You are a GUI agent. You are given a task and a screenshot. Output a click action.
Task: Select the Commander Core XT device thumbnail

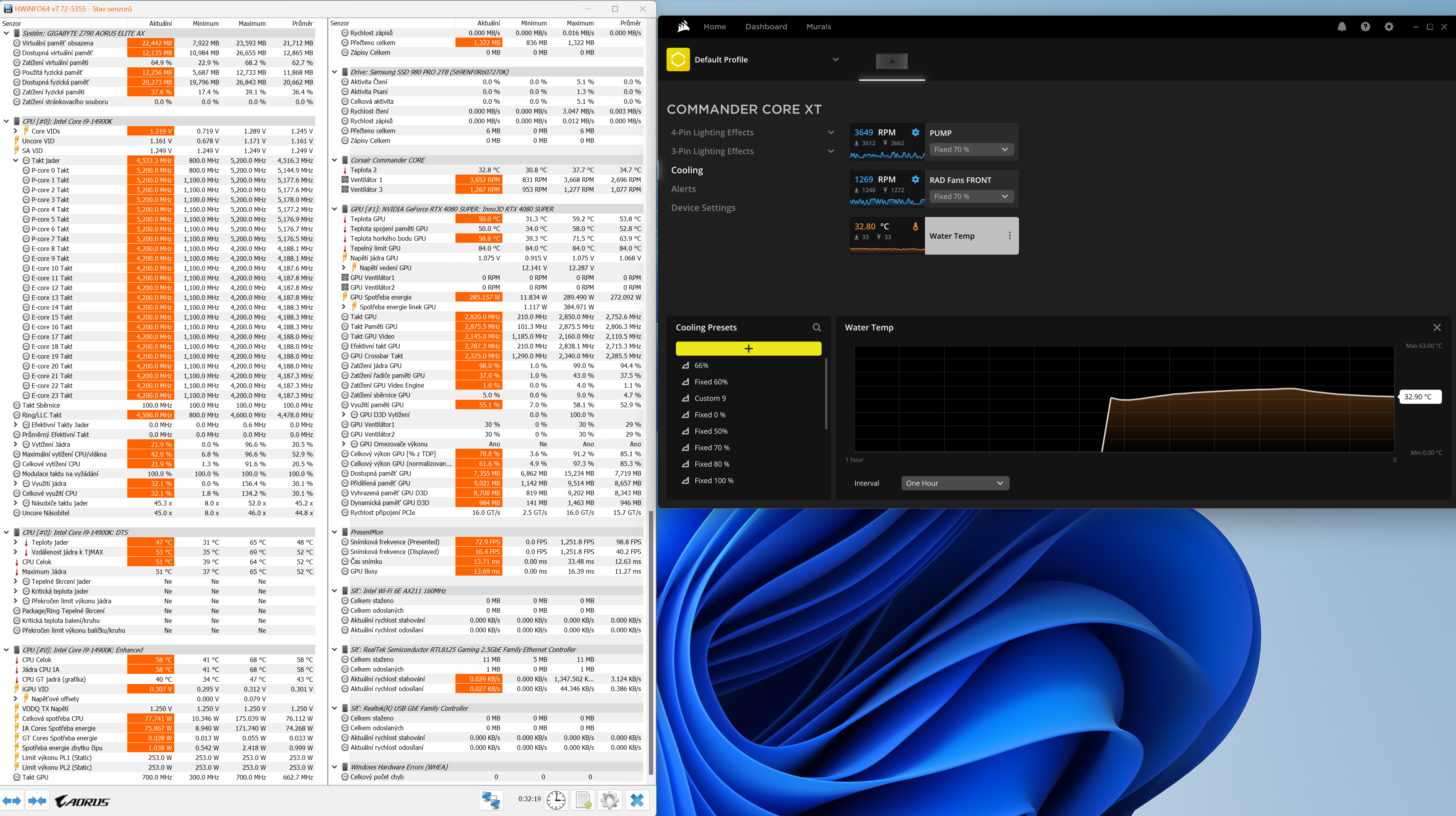pos(891,61)
